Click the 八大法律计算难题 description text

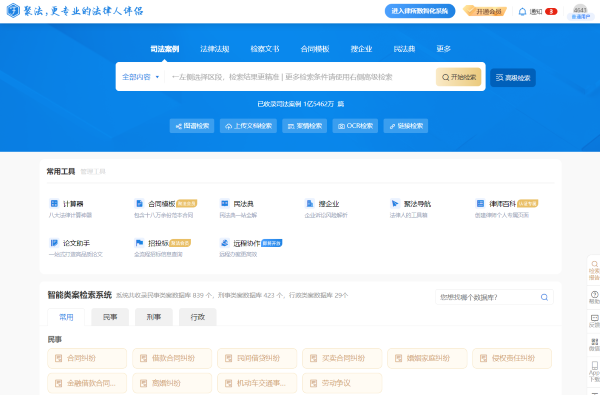point(70,215)
